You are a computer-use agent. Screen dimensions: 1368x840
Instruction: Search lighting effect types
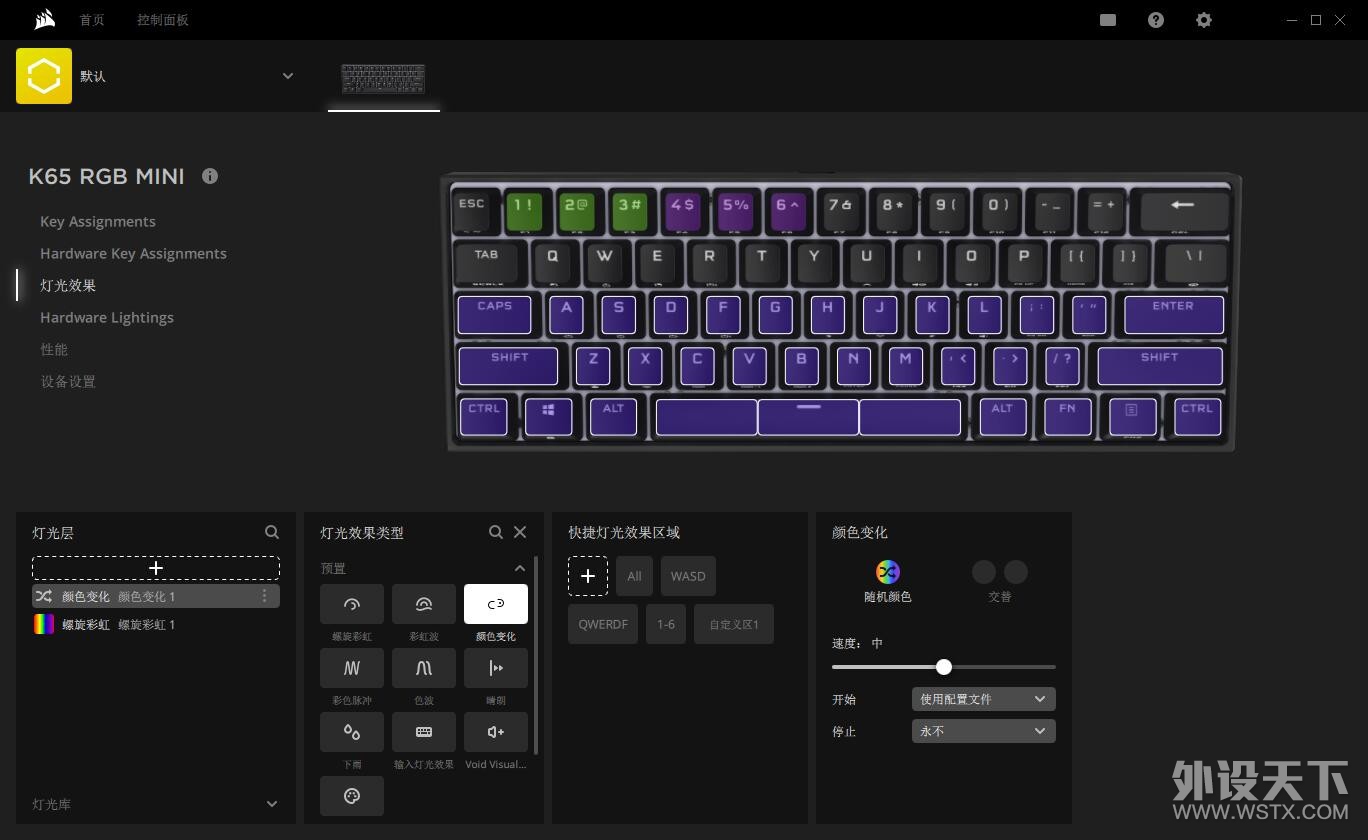tap(496, 532)
